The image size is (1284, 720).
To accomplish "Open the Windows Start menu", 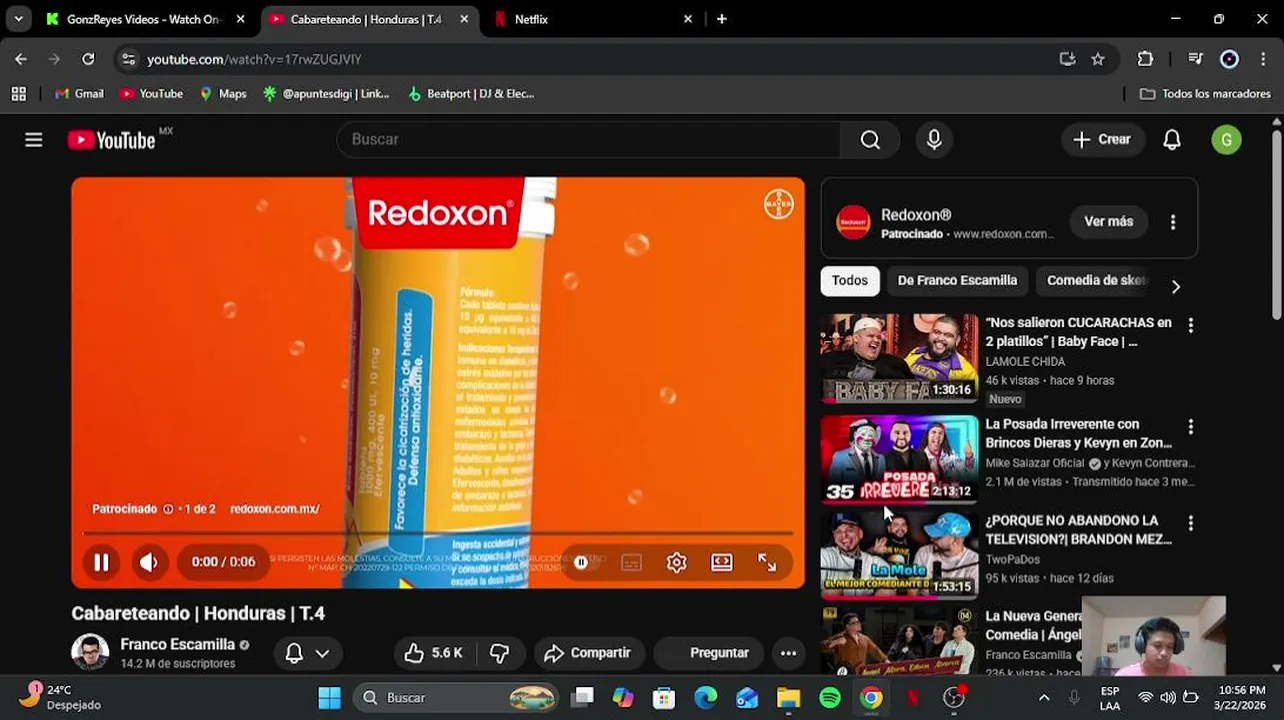I will tap(329, 698).
